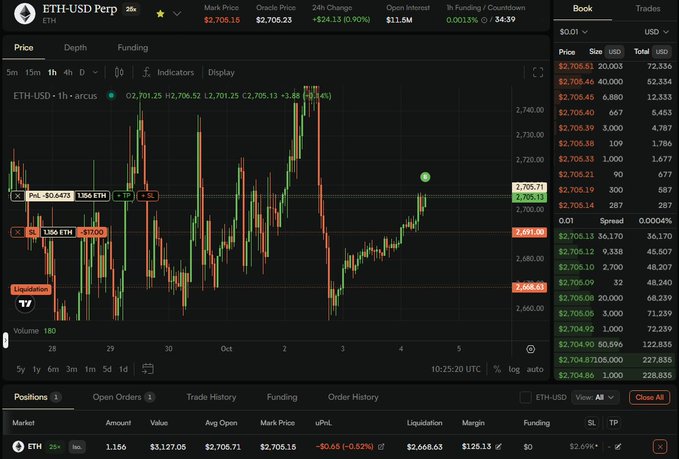Toggle the Total USD unit badge
Image resolution: width=679 pixels, height=459 pixels.
point(661,52)
